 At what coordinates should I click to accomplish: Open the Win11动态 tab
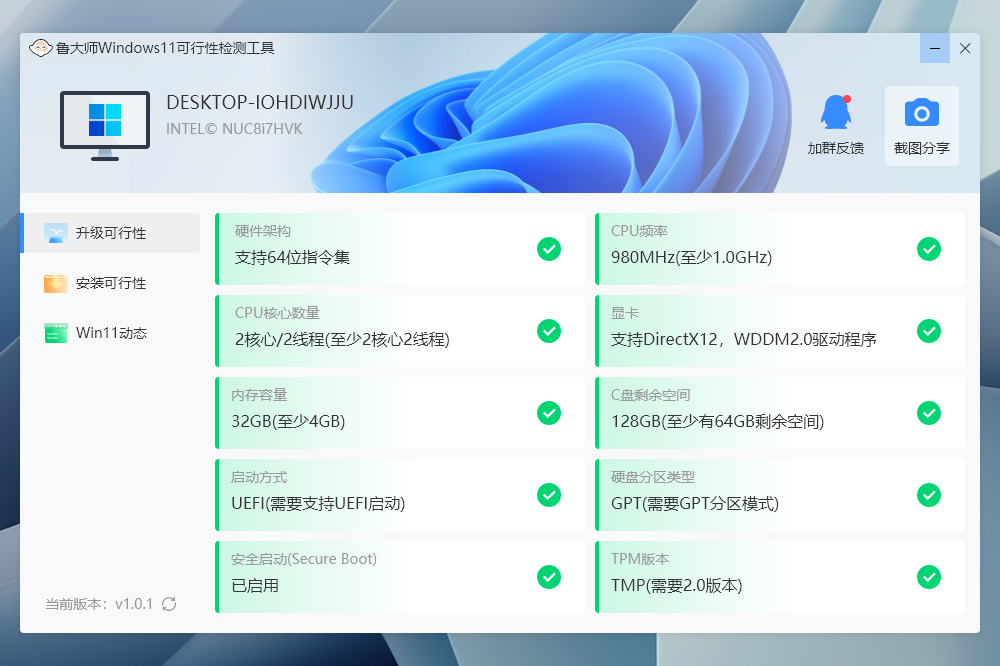(110, 333)
